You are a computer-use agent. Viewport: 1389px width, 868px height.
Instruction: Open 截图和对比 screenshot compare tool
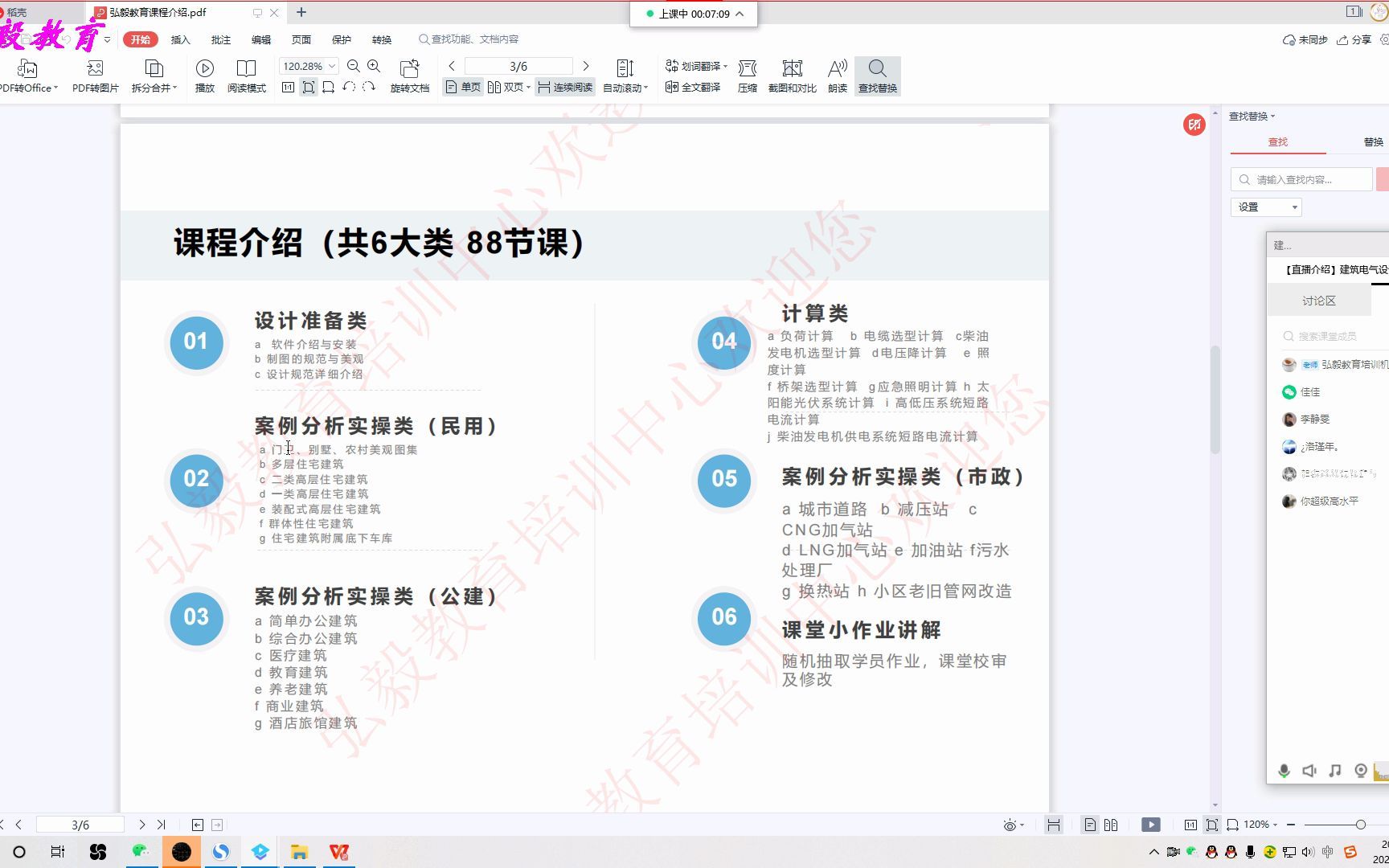pos(793,76)
